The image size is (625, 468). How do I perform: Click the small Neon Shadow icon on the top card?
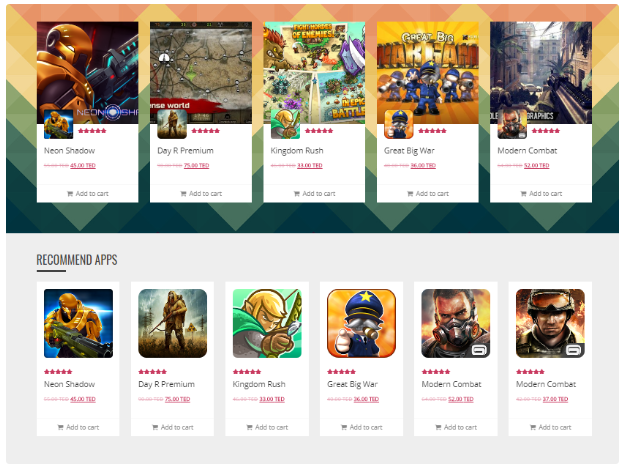[x=59, y=124]
